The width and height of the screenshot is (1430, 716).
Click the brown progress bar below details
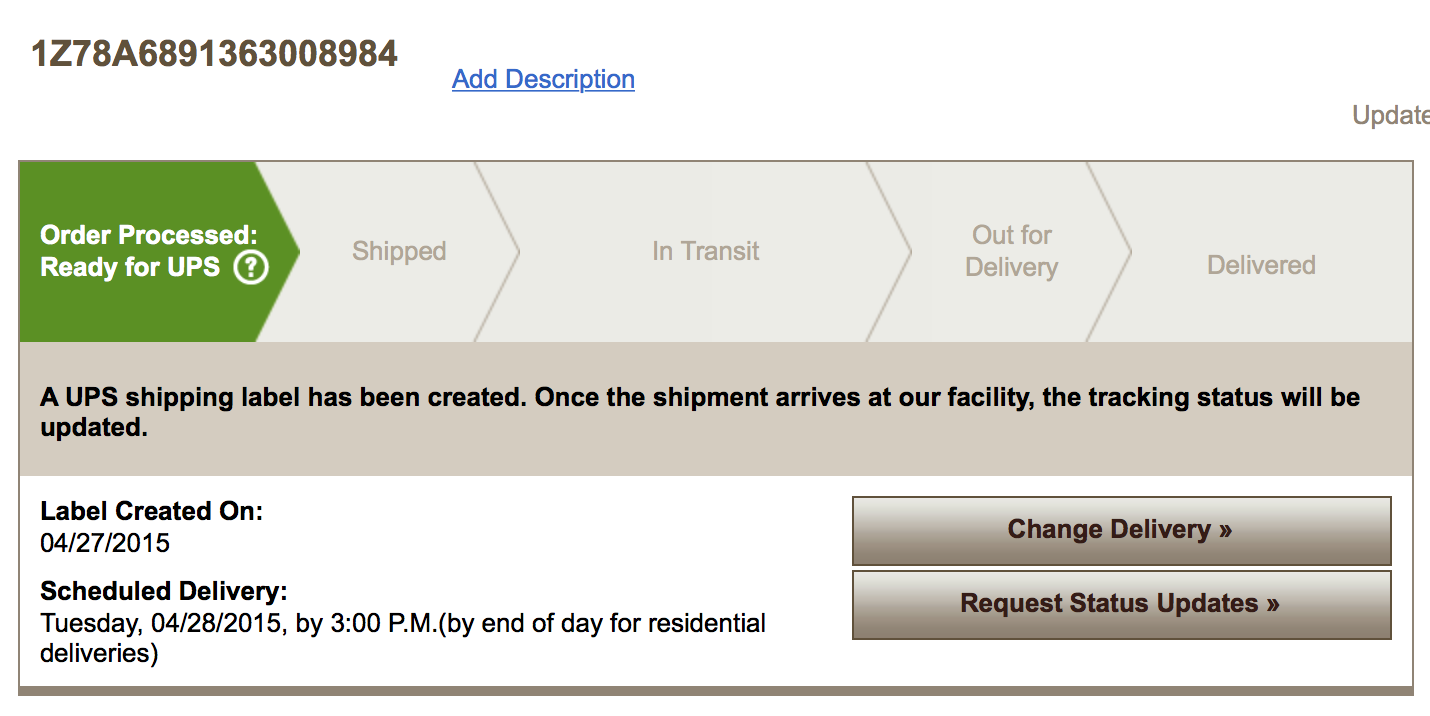click(715, 689)
